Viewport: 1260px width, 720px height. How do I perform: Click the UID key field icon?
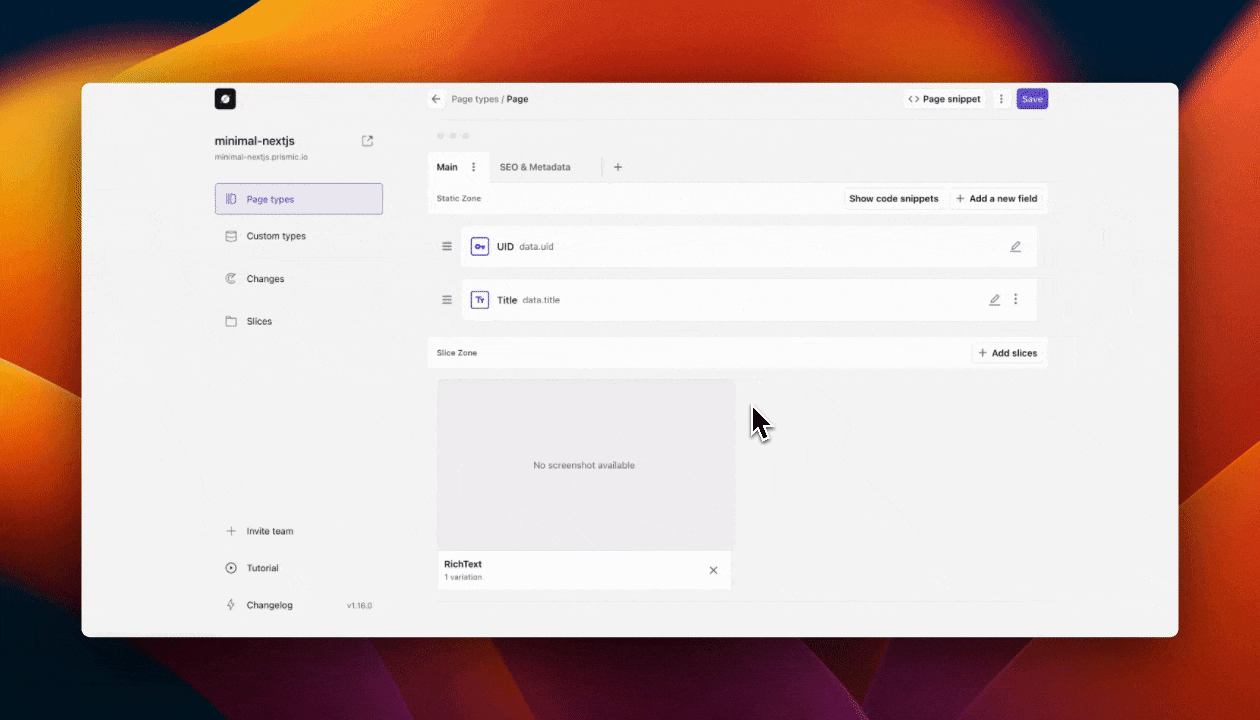coord(480,246)
